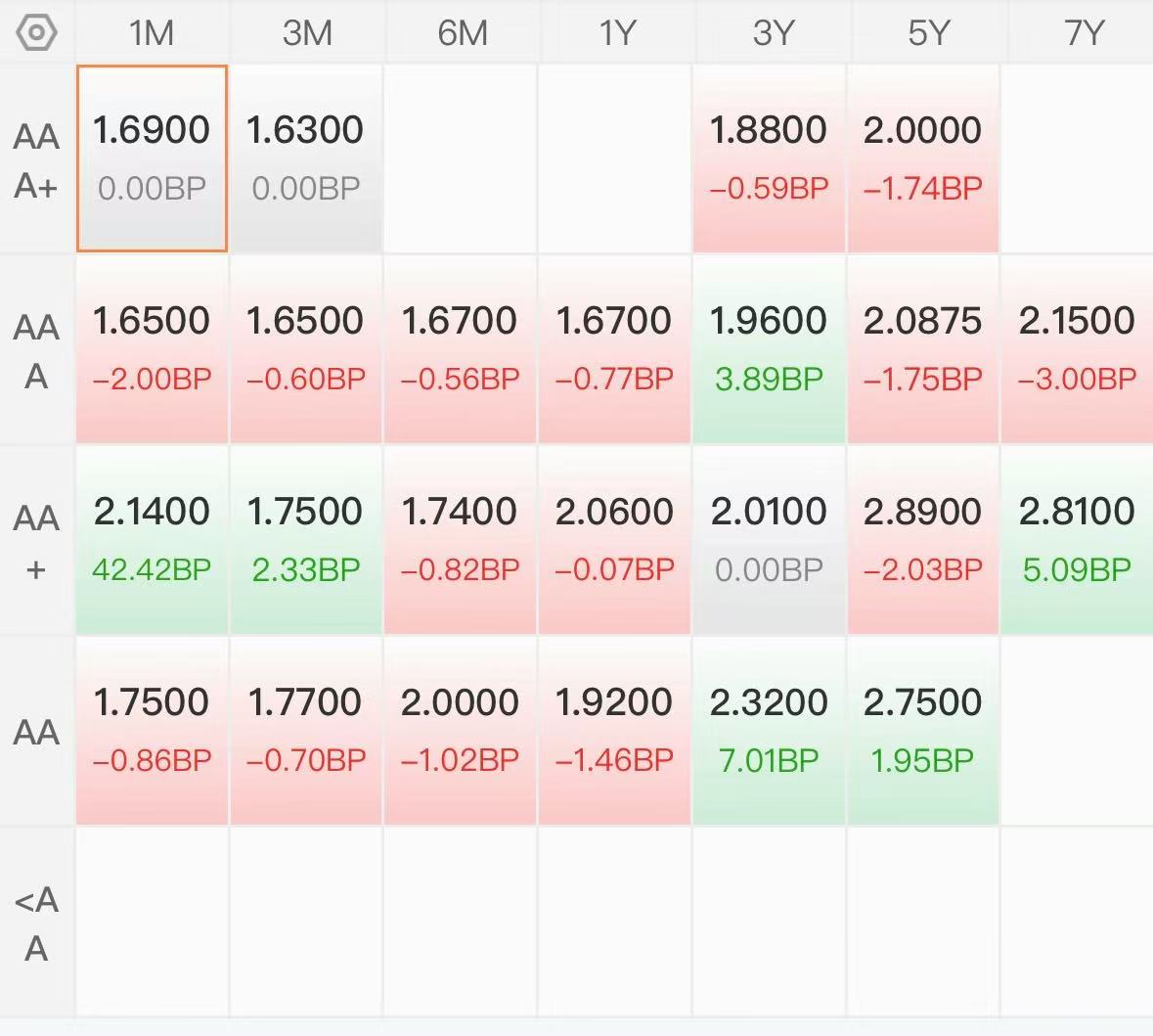Click the 1.9600 cell with 3.89BP

tap(769, 349)
